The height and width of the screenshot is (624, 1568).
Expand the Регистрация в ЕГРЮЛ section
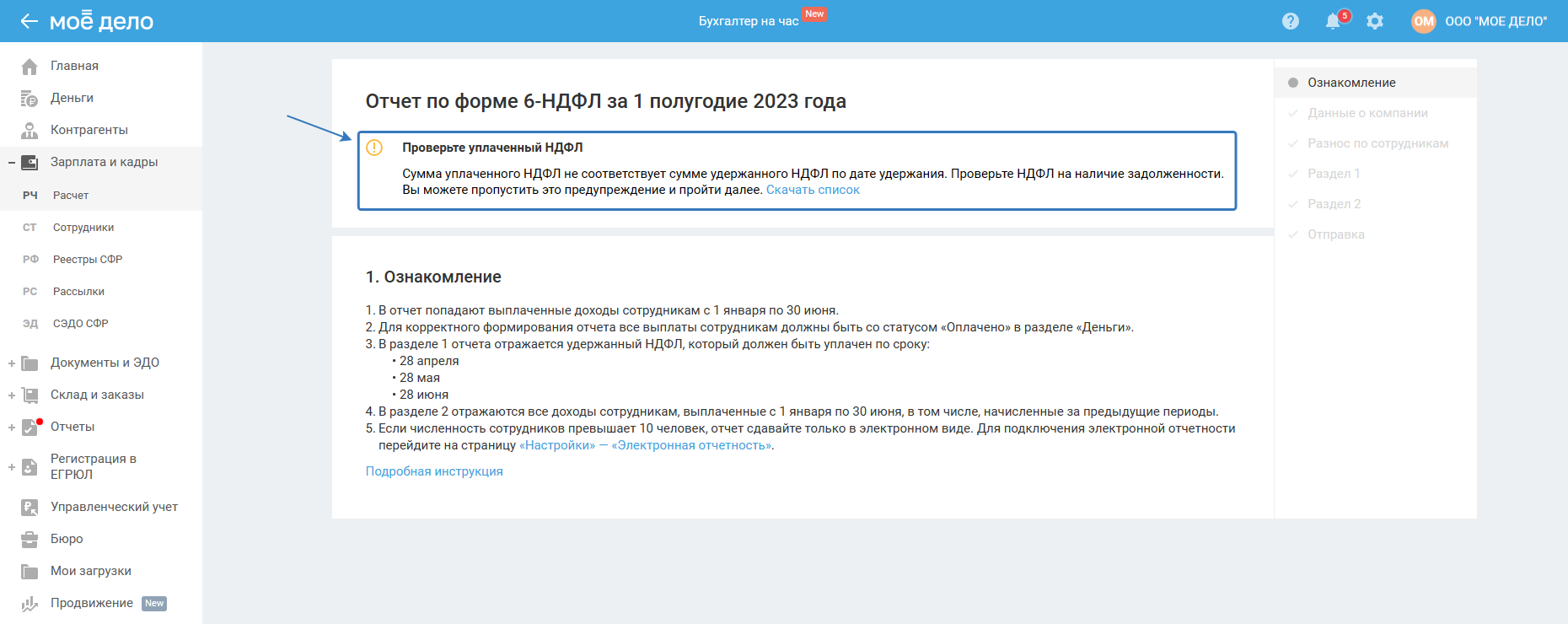12,467
